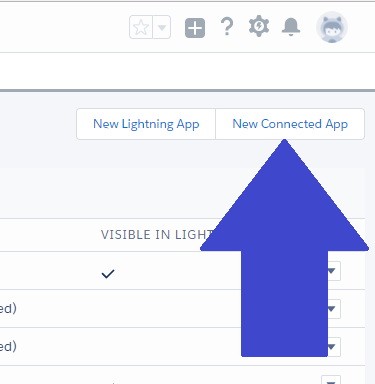Open the user profile avatar menu
375x384 pixels.
pos(332,27)
